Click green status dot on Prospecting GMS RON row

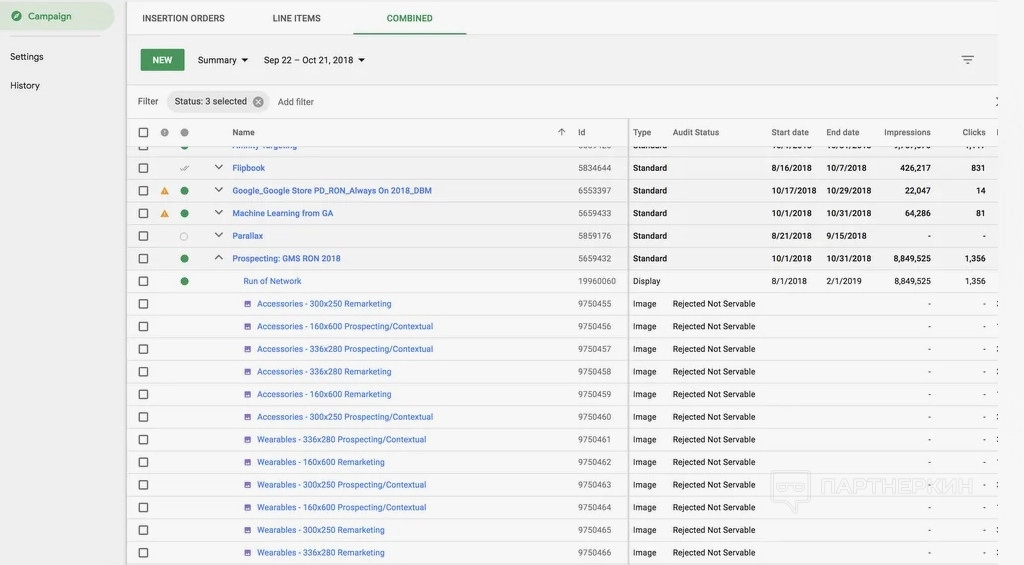coord(185,259)
